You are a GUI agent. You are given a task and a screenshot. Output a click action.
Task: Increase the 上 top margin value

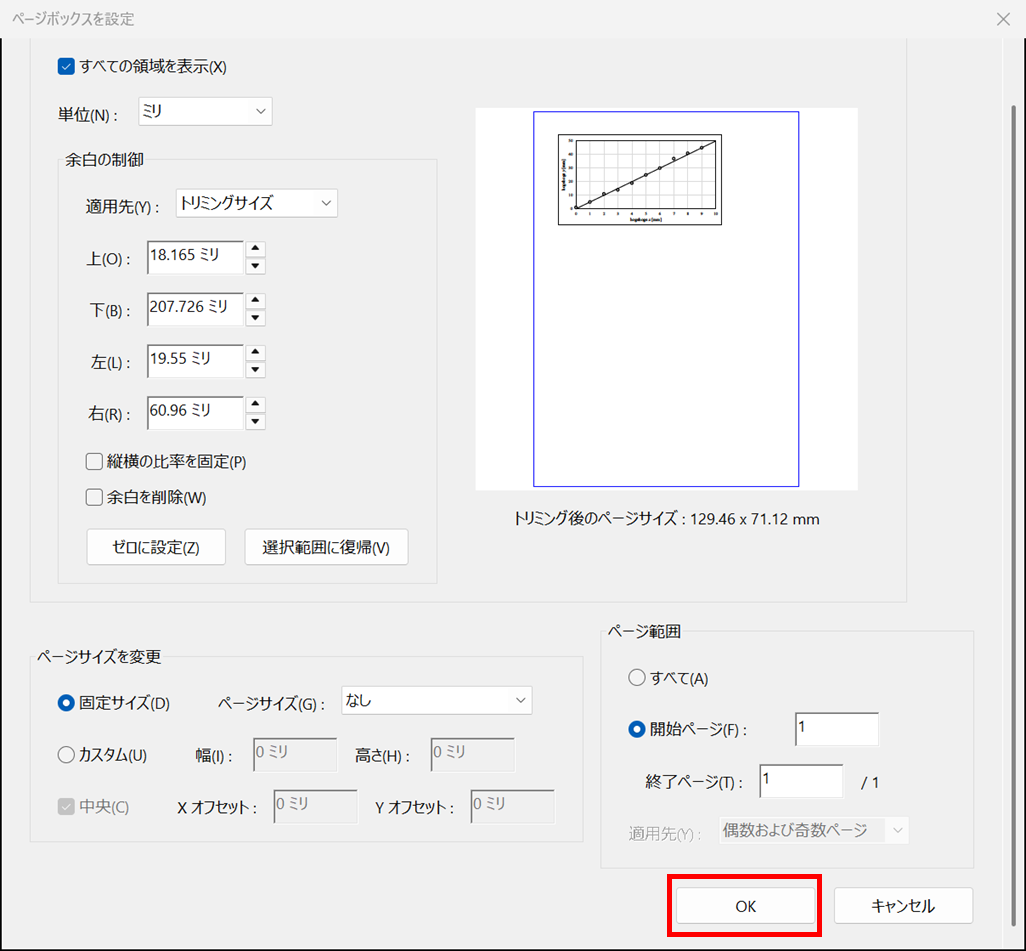[255, 249]
